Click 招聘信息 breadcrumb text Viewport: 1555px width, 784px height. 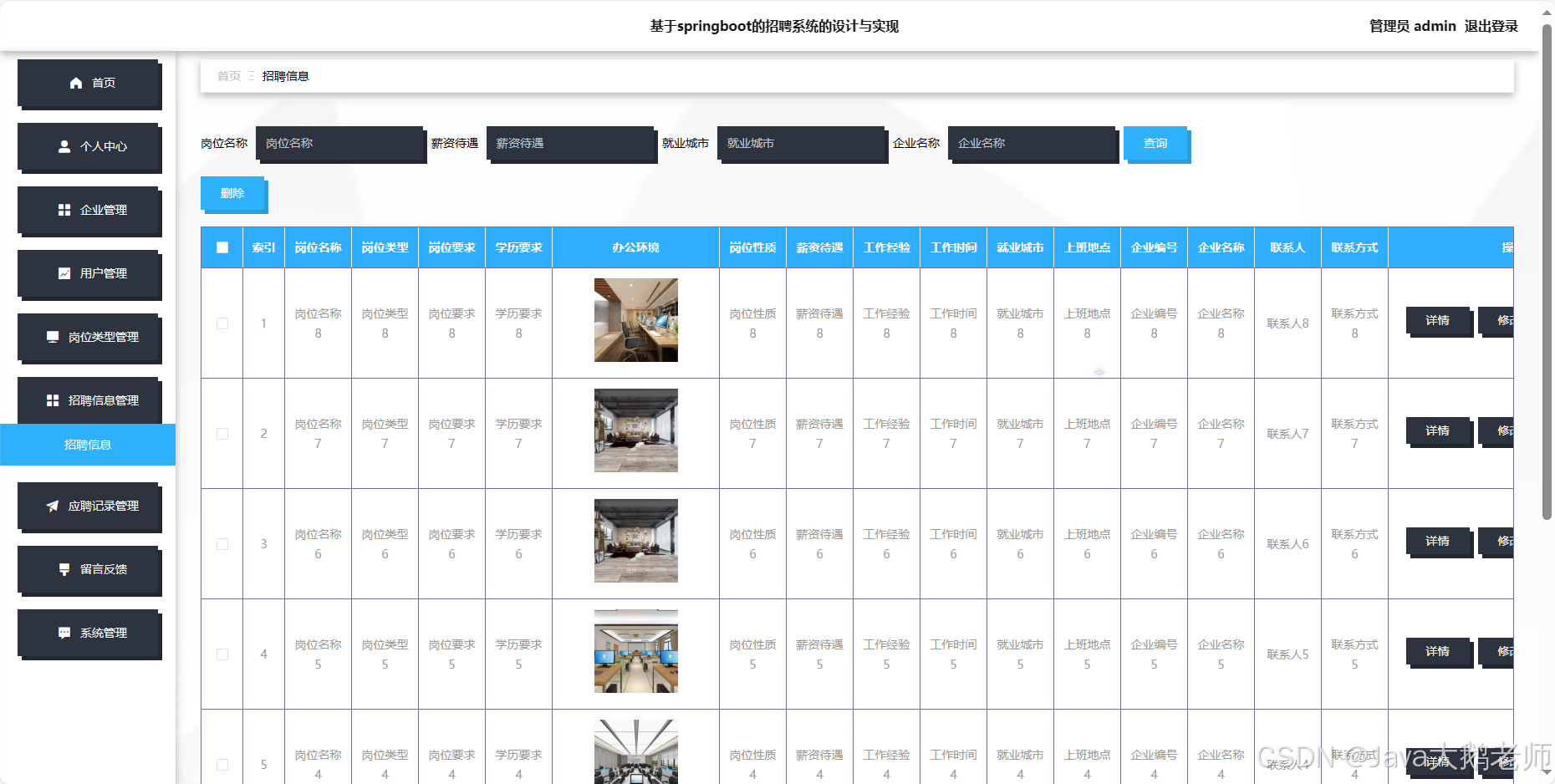click(286, 76)
